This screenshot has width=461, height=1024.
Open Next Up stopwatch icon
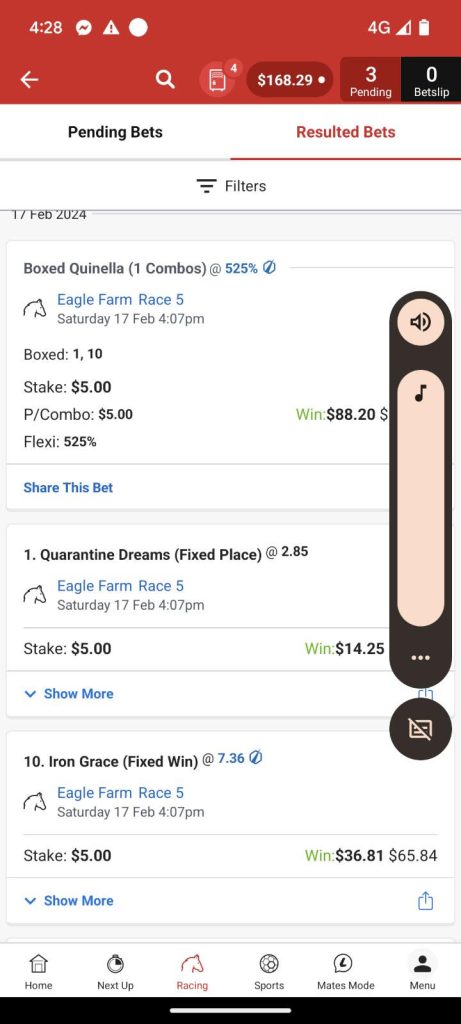(x=116, y=972)
